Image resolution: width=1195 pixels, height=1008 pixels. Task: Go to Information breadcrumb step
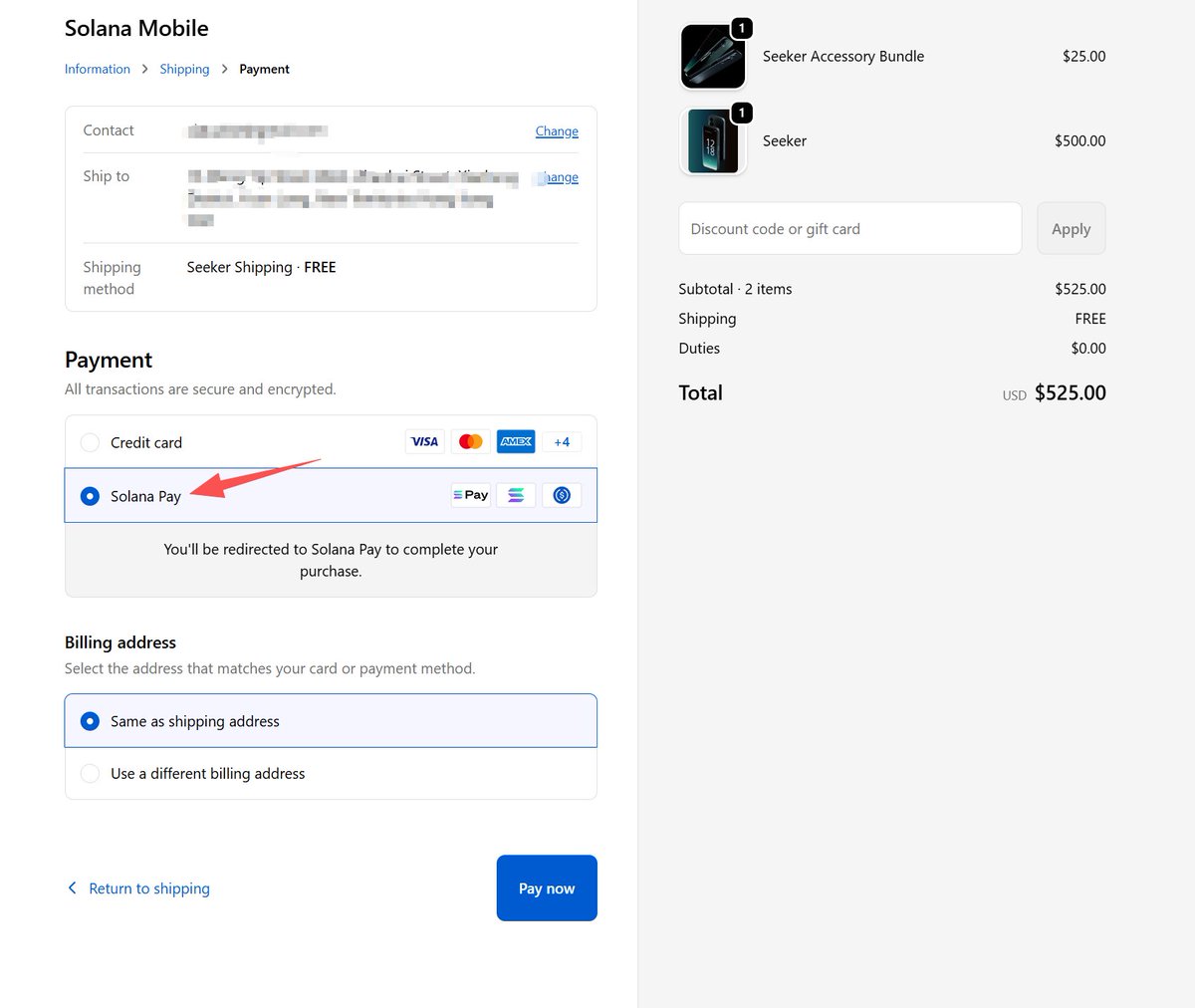[x=98, y=69]
